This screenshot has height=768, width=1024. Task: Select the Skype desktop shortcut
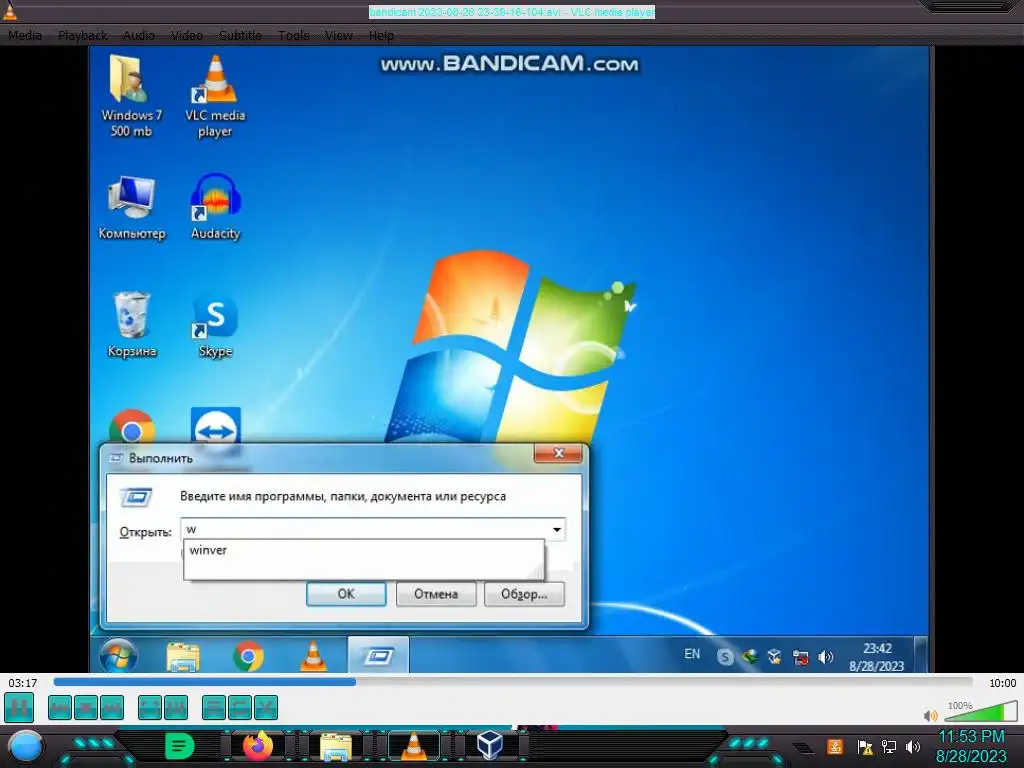[216, 325]
